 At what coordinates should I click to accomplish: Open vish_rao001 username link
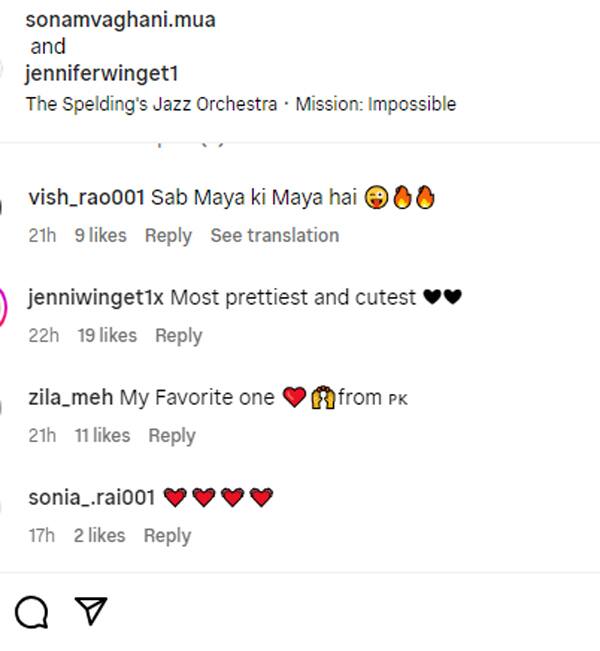tap(87, 197)
